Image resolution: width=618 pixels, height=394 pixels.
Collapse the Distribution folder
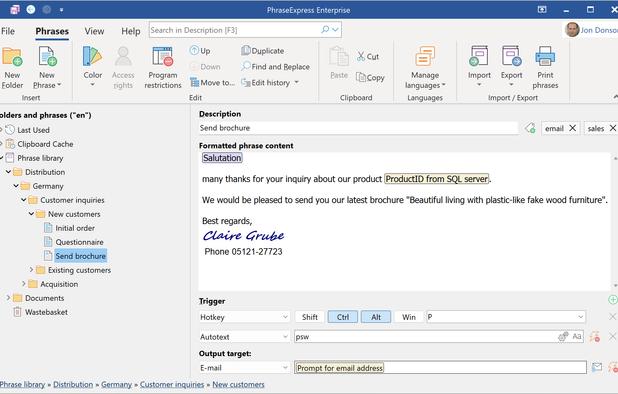[8, 172]
